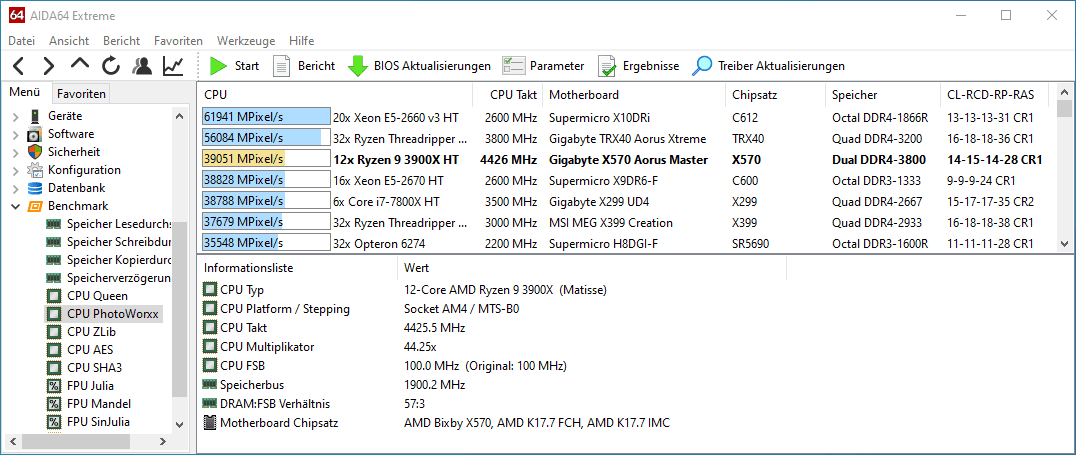Select the CPU Queen benchmark
This screenshot has height=455, width=1076.
[x=97, y=296]
